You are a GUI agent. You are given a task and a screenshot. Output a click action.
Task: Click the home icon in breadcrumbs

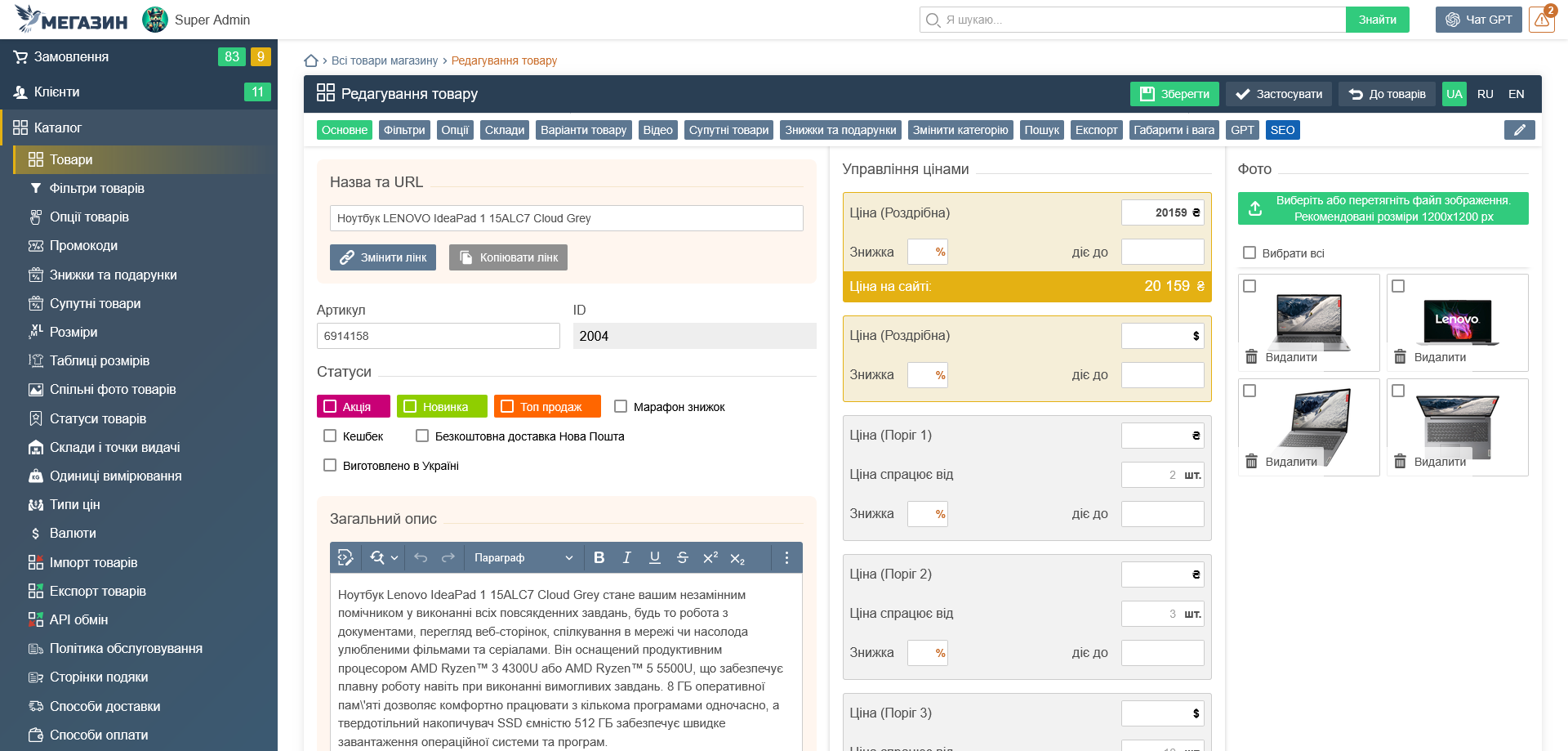click(311, 60)
